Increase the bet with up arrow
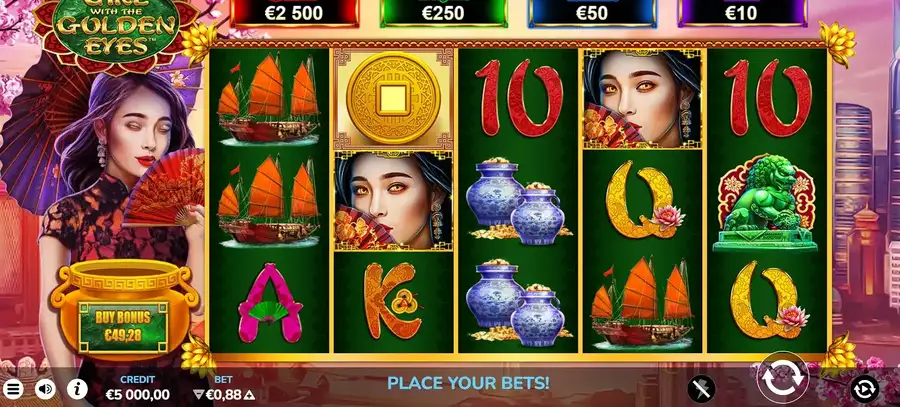The height and width of the screenshot is (407, 900). point(249,395)
